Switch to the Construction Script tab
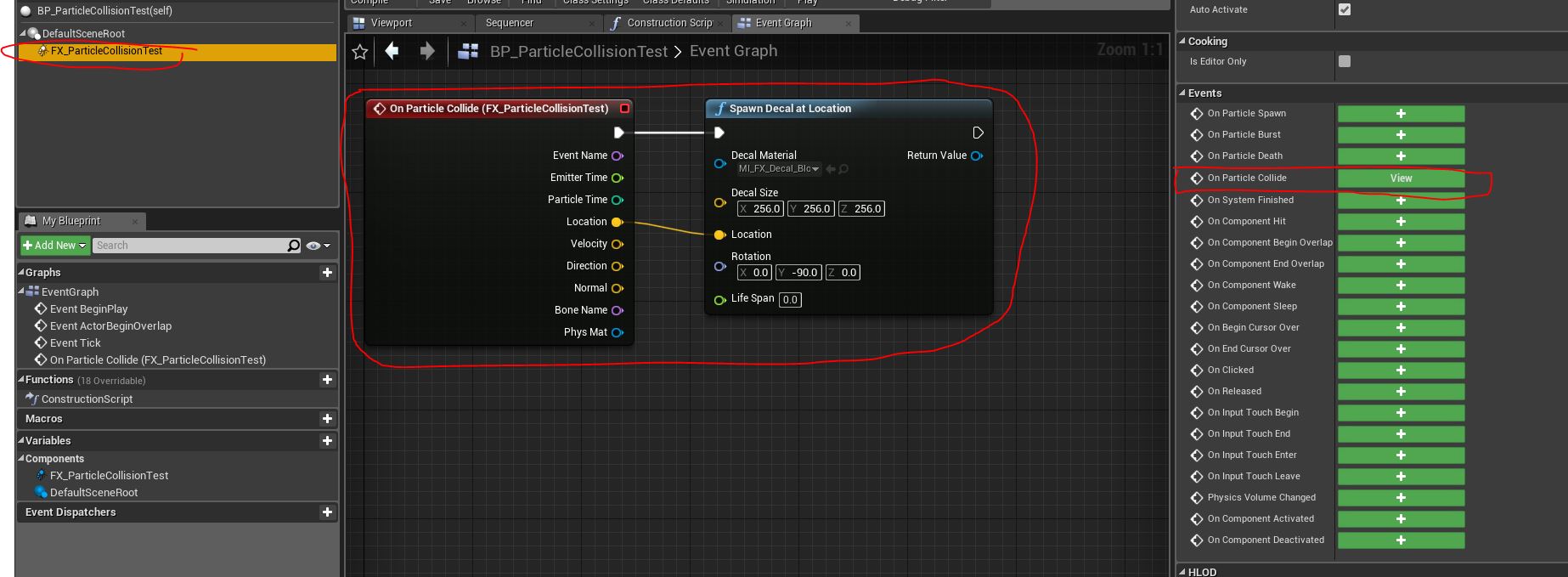 pos(669,23)
